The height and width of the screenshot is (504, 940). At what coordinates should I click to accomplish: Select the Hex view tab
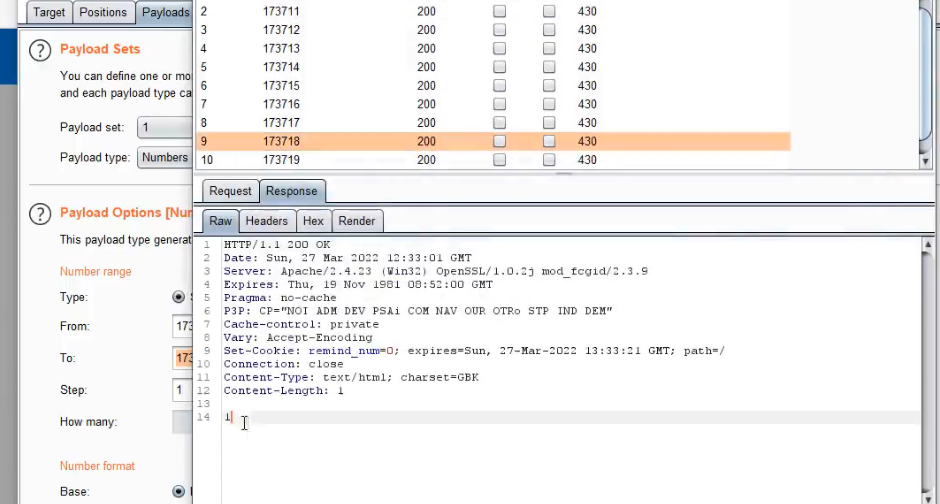[313, 221]
